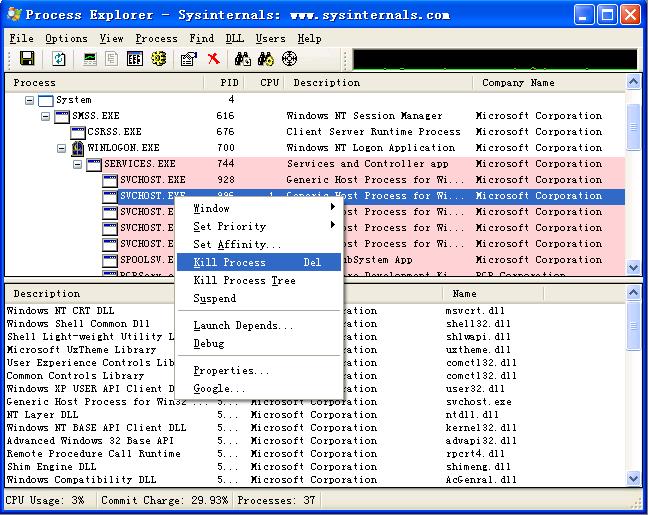
Task: Click the WINLOGON.EXE process icon
Action: tap(78, 148)
